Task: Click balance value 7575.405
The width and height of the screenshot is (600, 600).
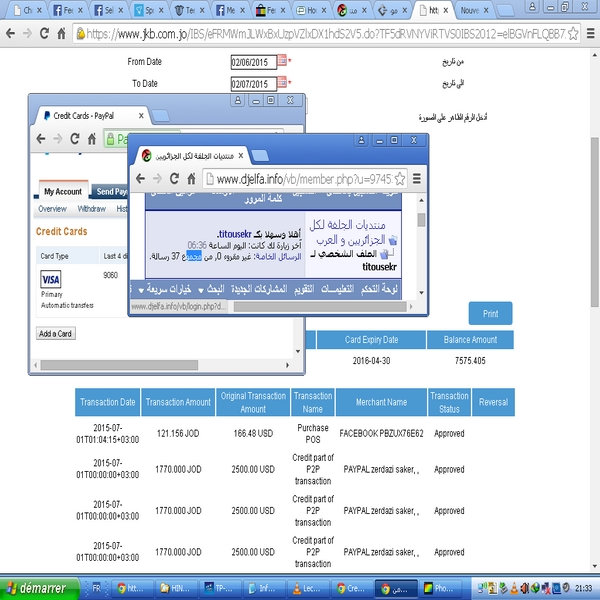Action: pyautogui.click(x=470, y=361)
